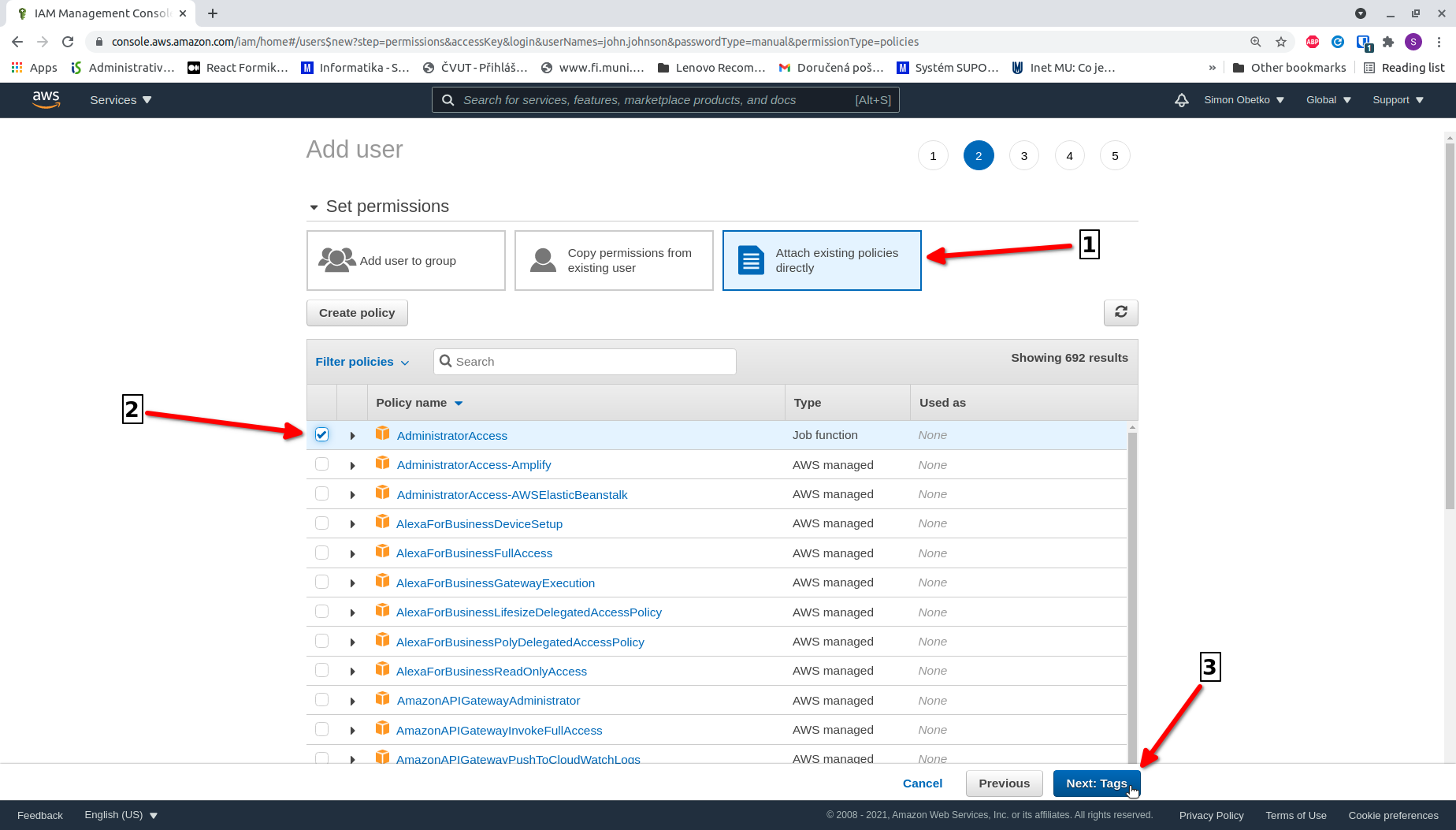
Task: Click the blue Grammarly-style extension icon
Action: (x=1338, y=42)
